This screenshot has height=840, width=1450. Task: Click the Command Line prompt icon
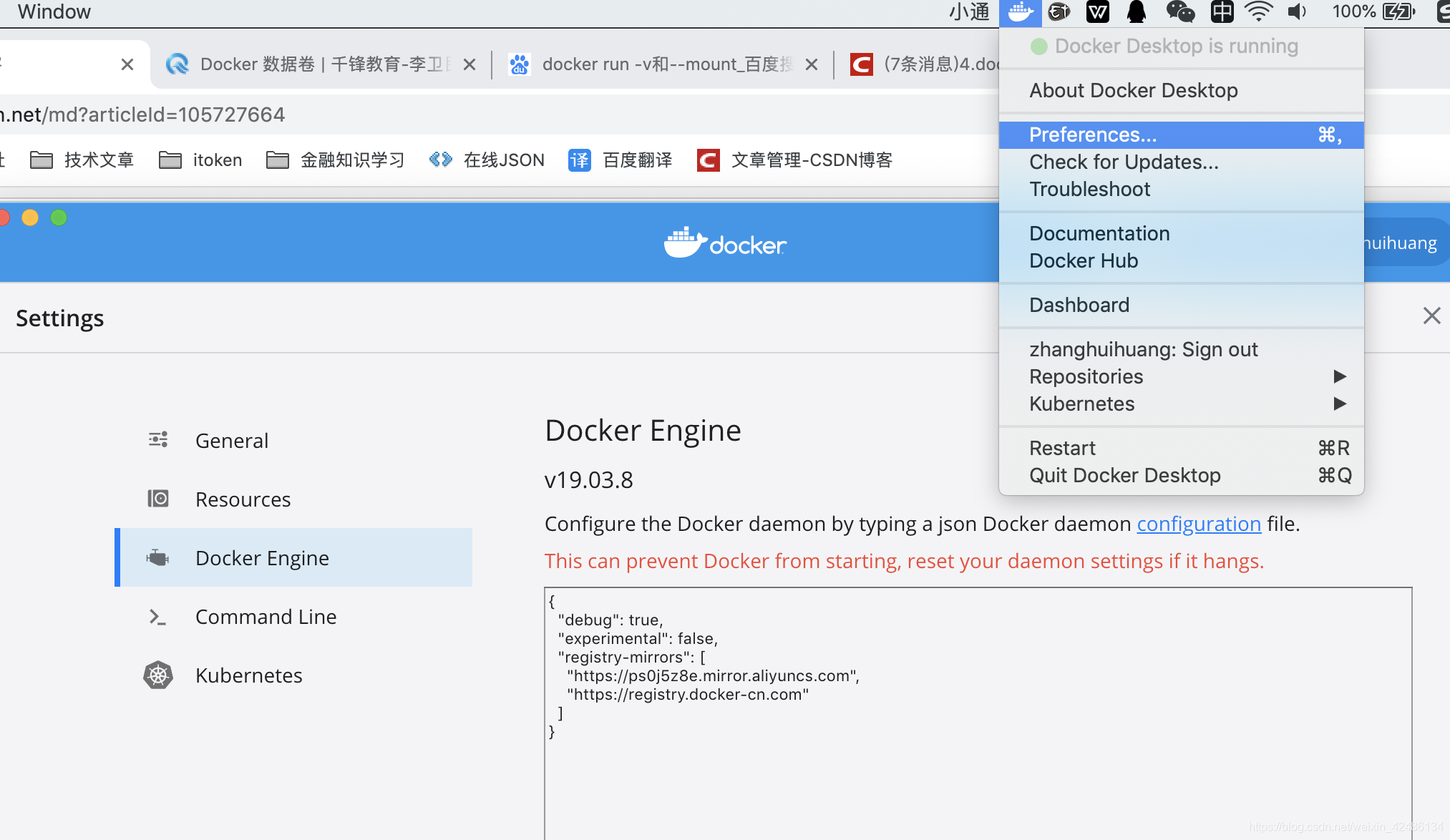click(158, 616)
